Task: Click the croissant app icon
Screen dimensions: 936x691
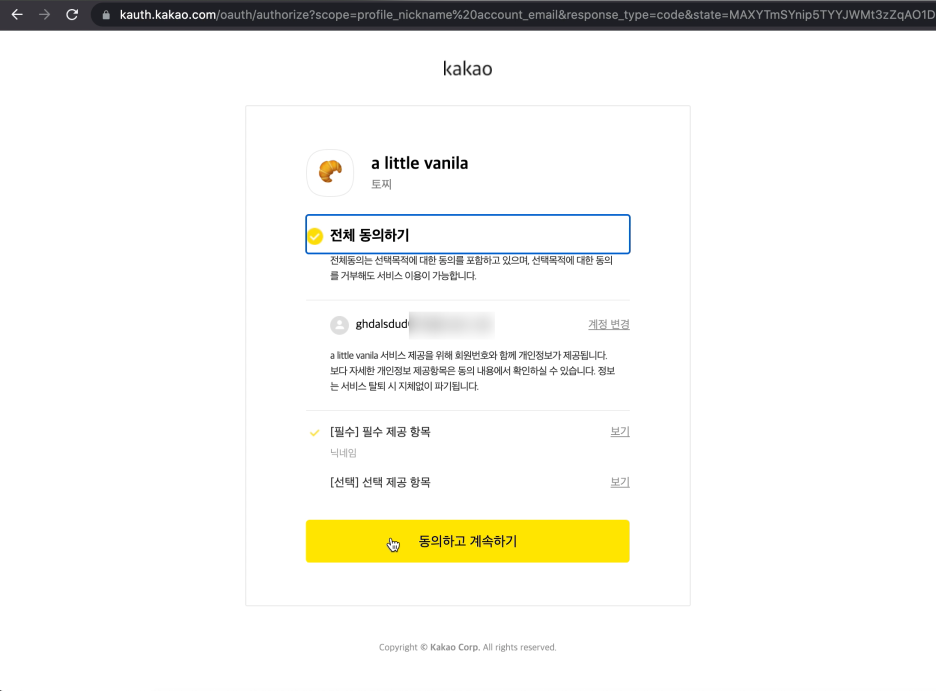Action: (330, 172)
